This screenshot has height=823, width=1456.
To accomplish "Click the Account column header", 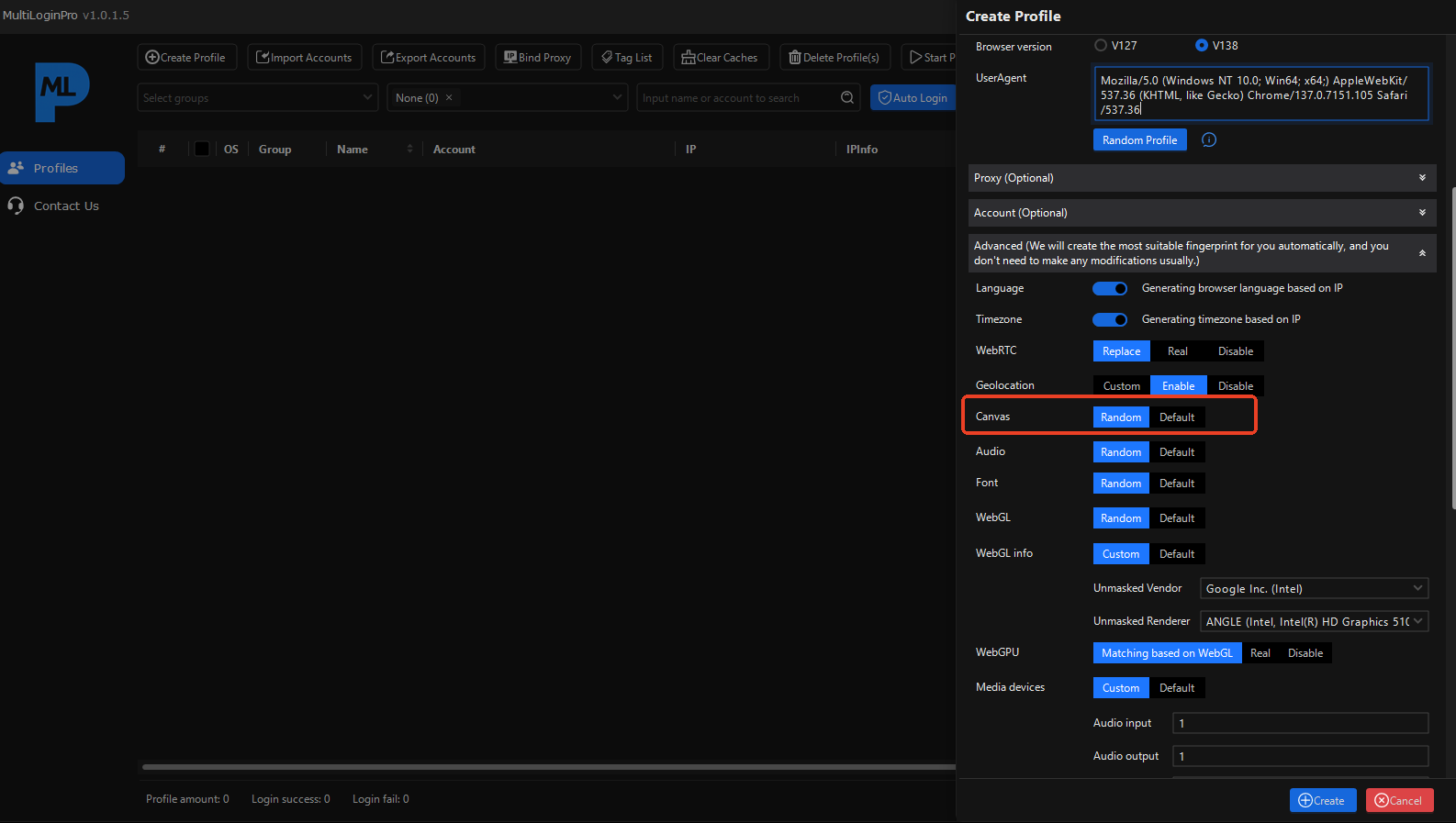I will tap(454, 149).
